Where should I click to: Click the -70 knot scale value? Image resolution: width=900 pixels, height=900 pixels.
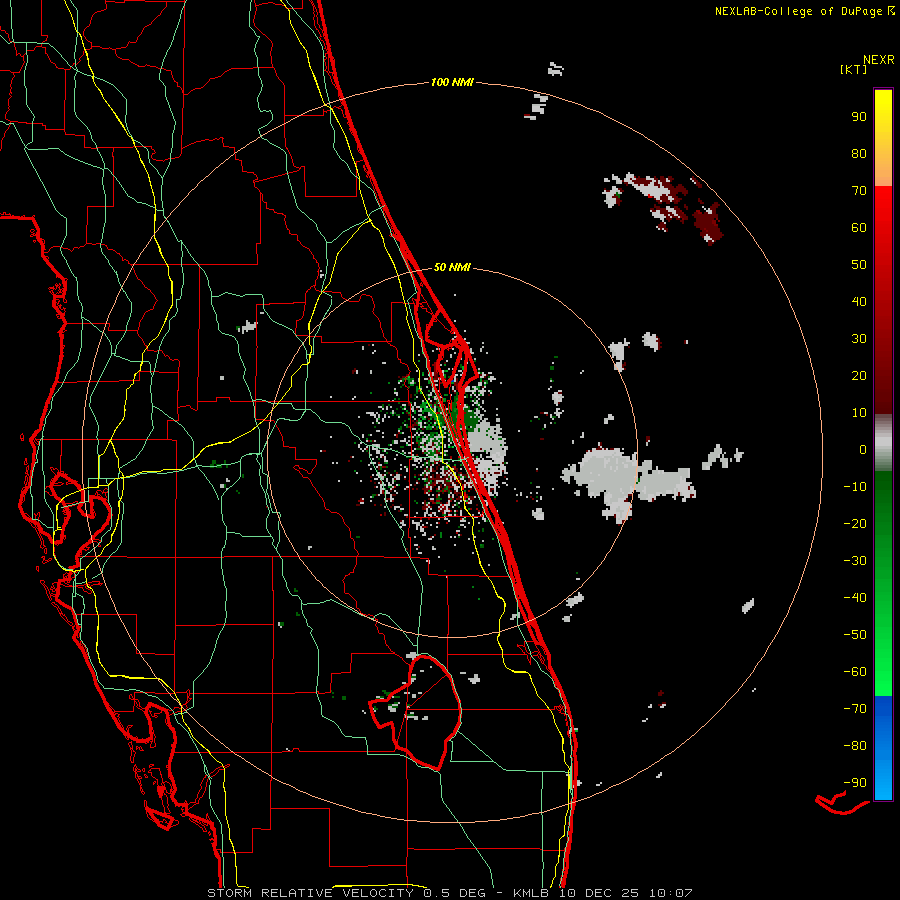coord(855,709)
